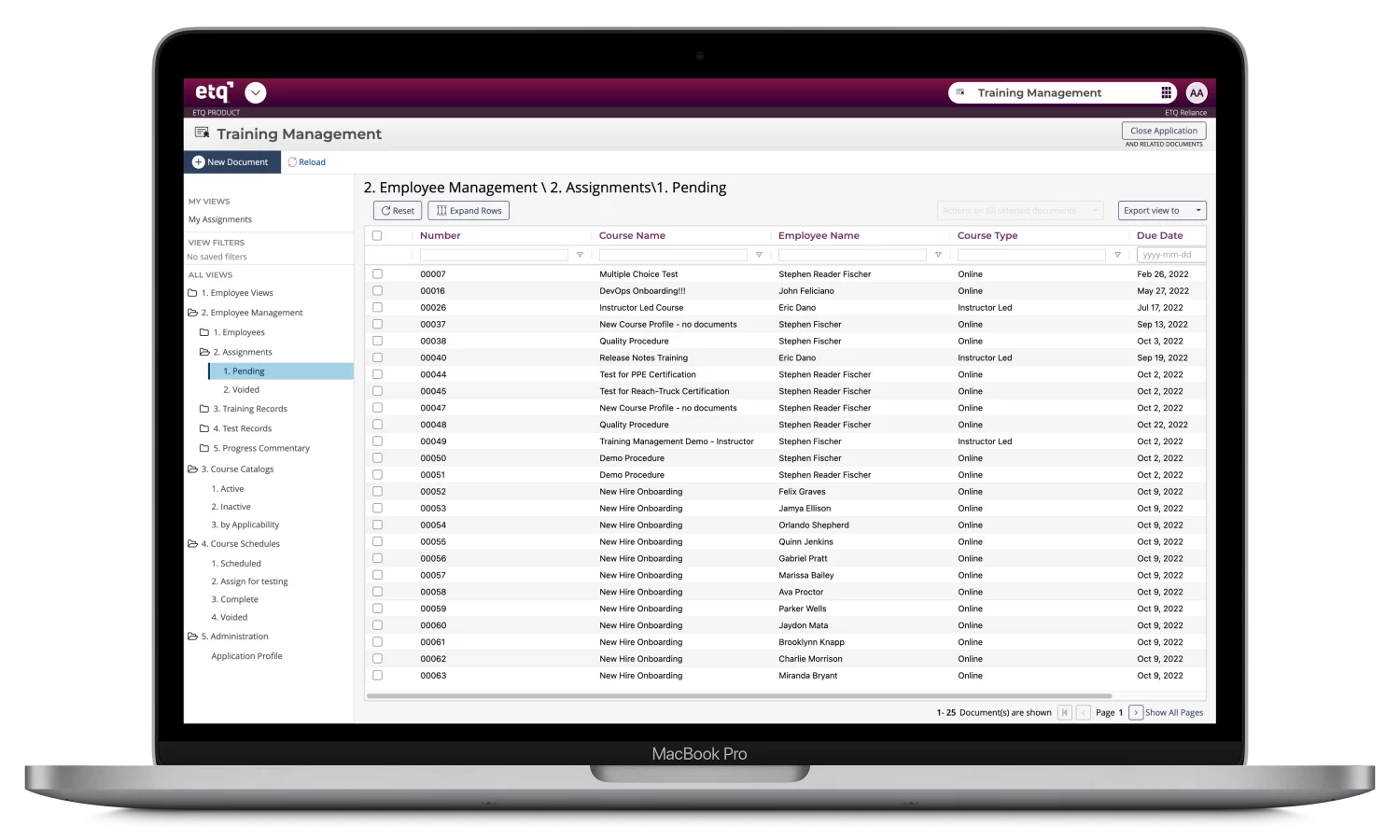Screen dimensions: 1400x840
Task: Check the row for document 00007
Action: click(377, 274)
